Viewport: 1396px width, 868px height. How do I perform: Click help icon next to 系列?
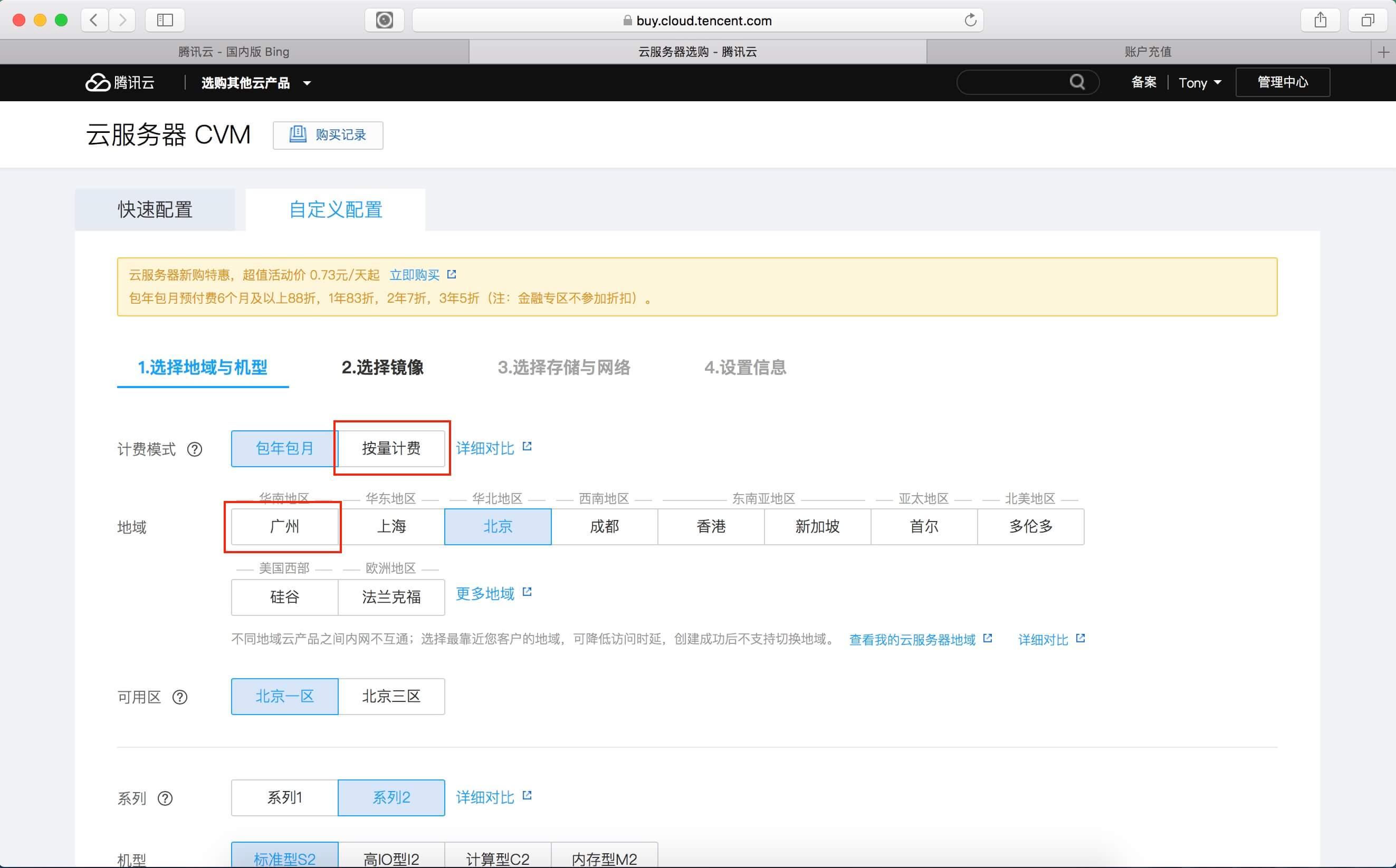(x=165, y=798)
